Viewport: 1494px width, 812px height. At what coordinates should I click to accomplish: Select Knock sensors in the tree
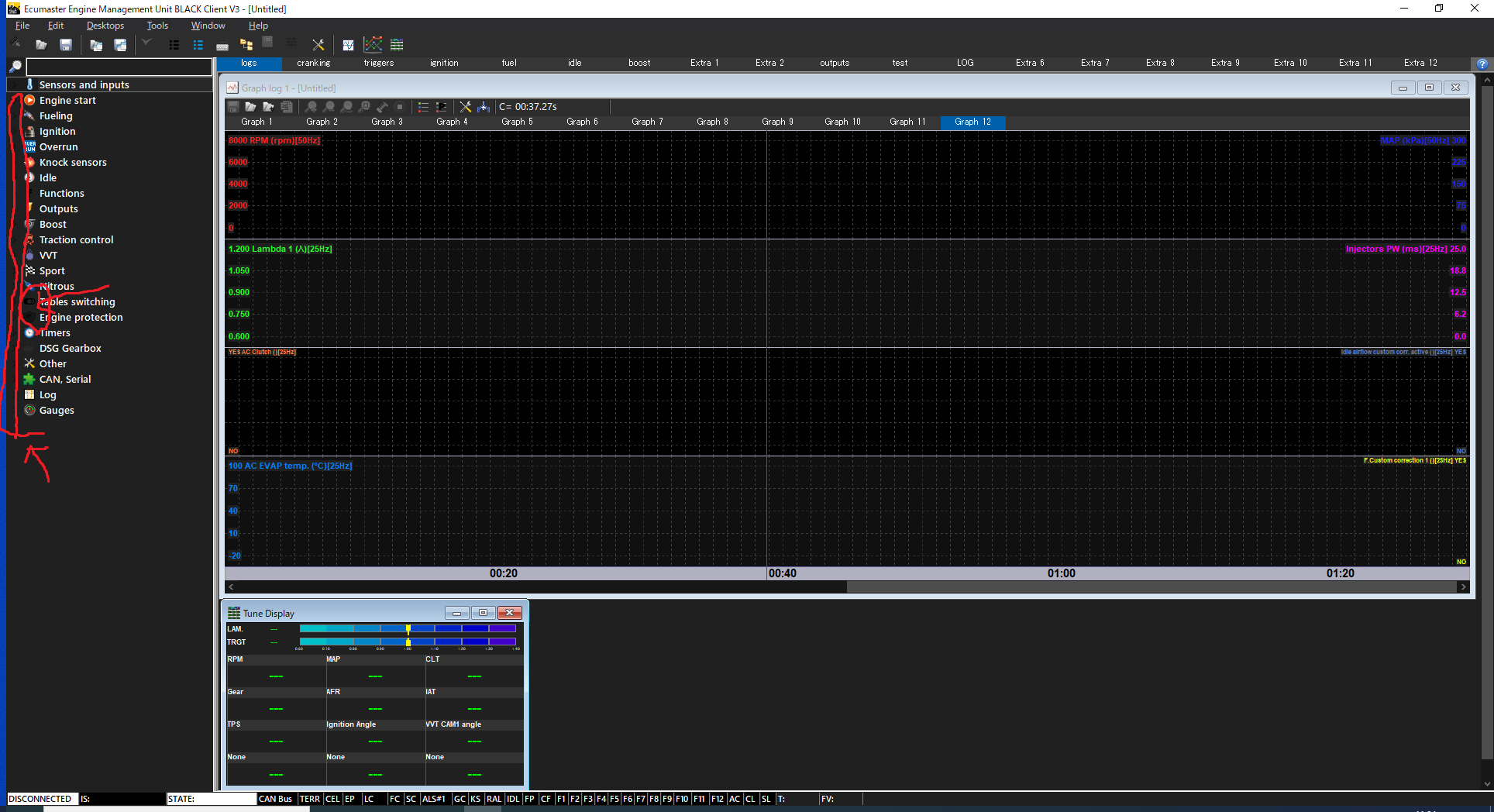(x=73, y=163)
